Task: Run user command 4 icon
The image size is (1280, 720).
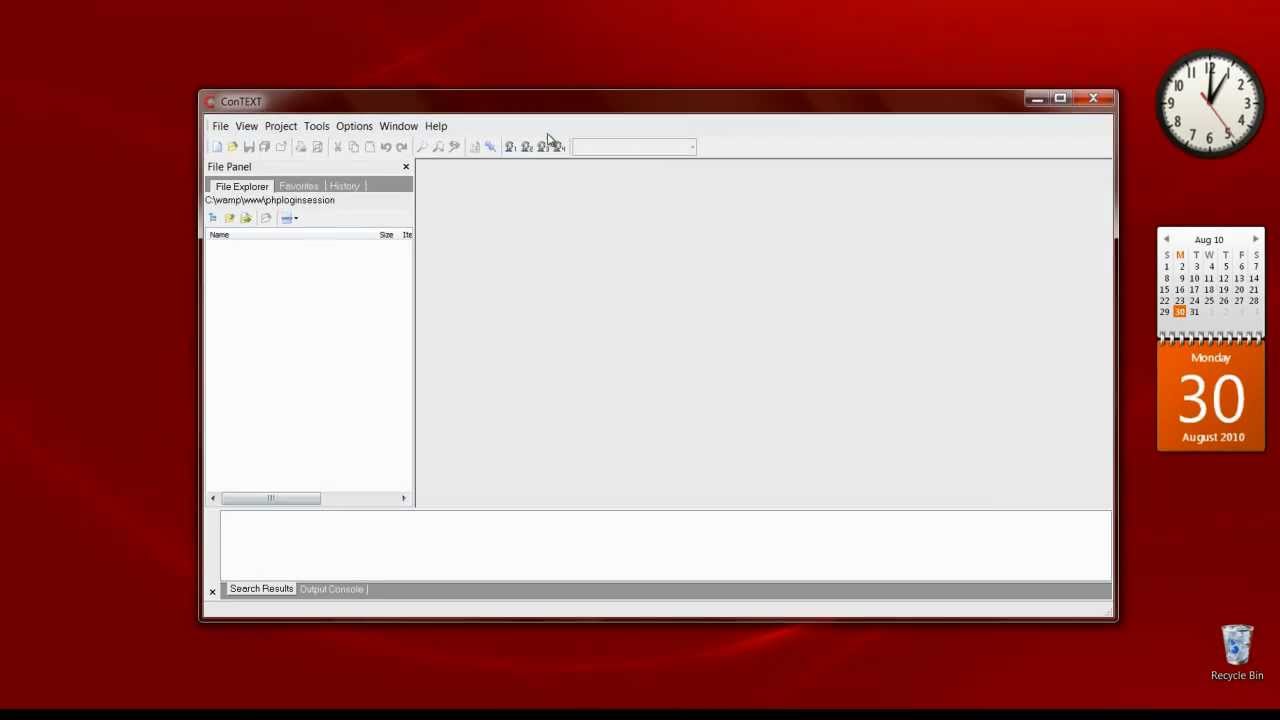Action: (559, 147)
